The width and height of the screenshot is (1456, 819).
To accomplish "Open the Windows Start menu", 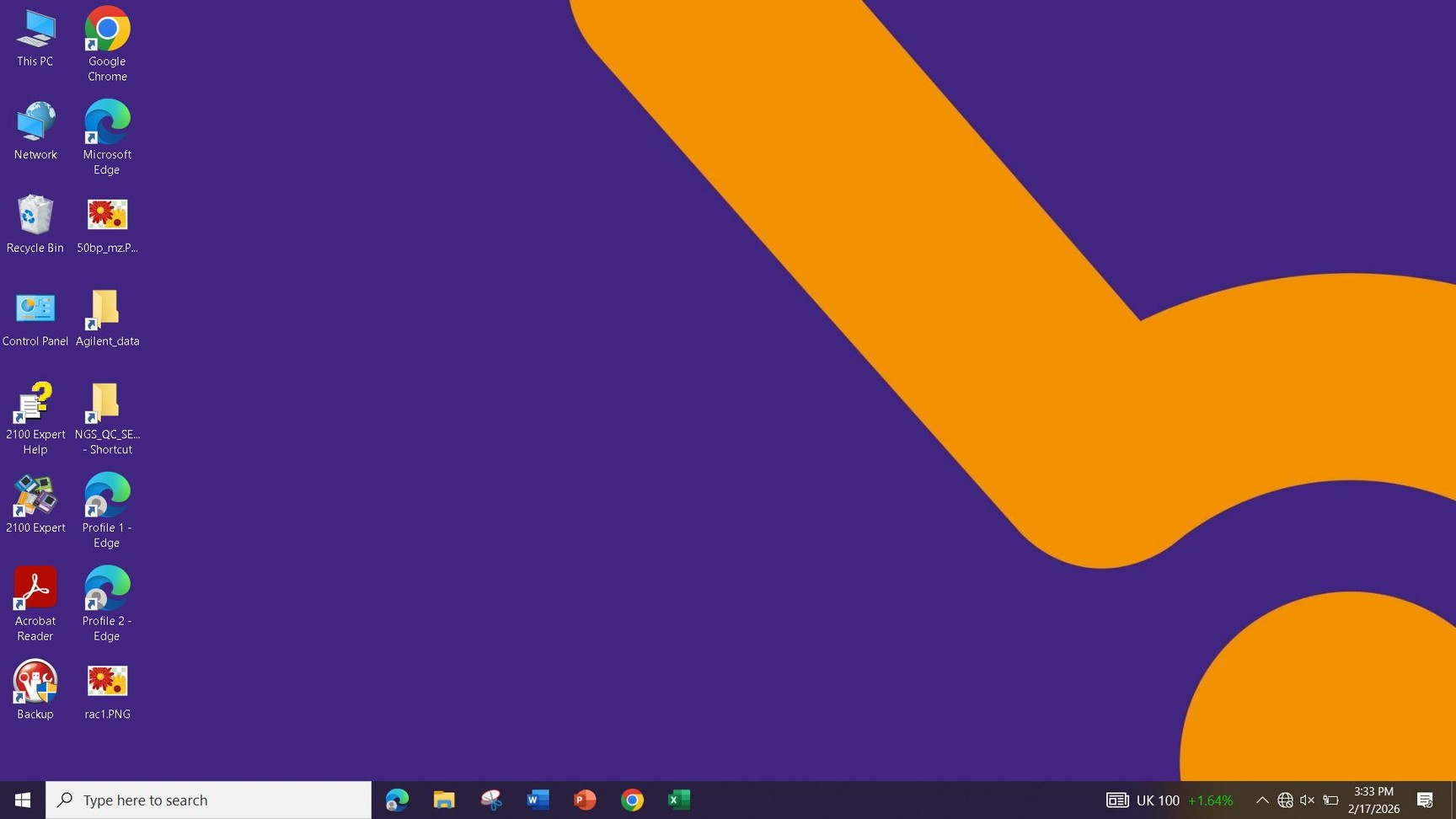I will [x=23, y=800].
